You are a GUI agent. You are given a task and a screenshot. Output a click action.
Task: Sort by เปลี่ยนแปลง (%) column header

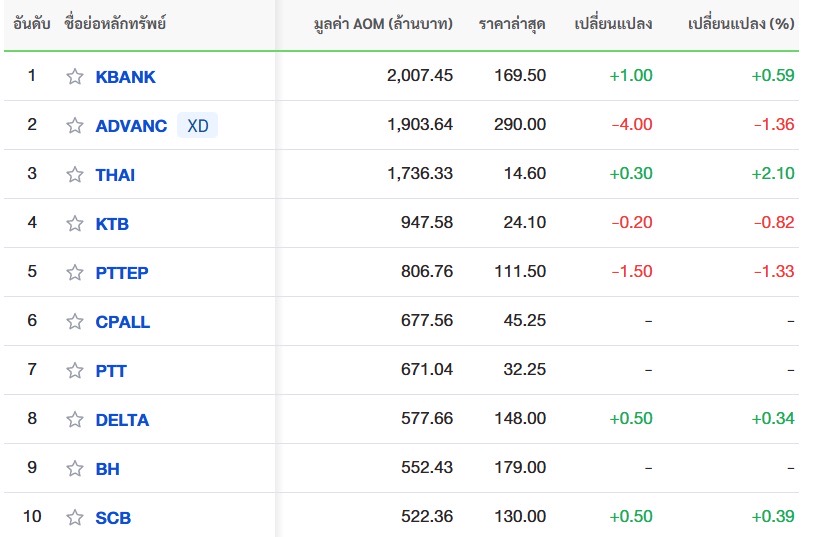[x=741, y=24]
